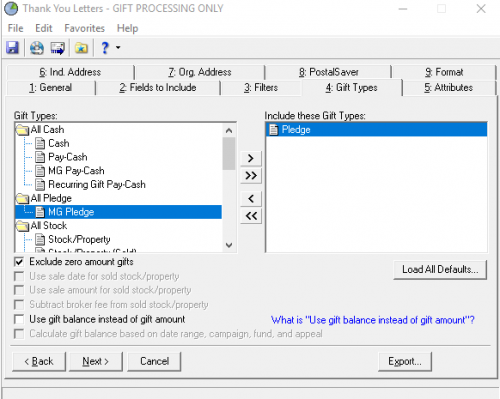
Task: Toggle Use sale date for sold stock/property
Action: (x=19, y=276)
